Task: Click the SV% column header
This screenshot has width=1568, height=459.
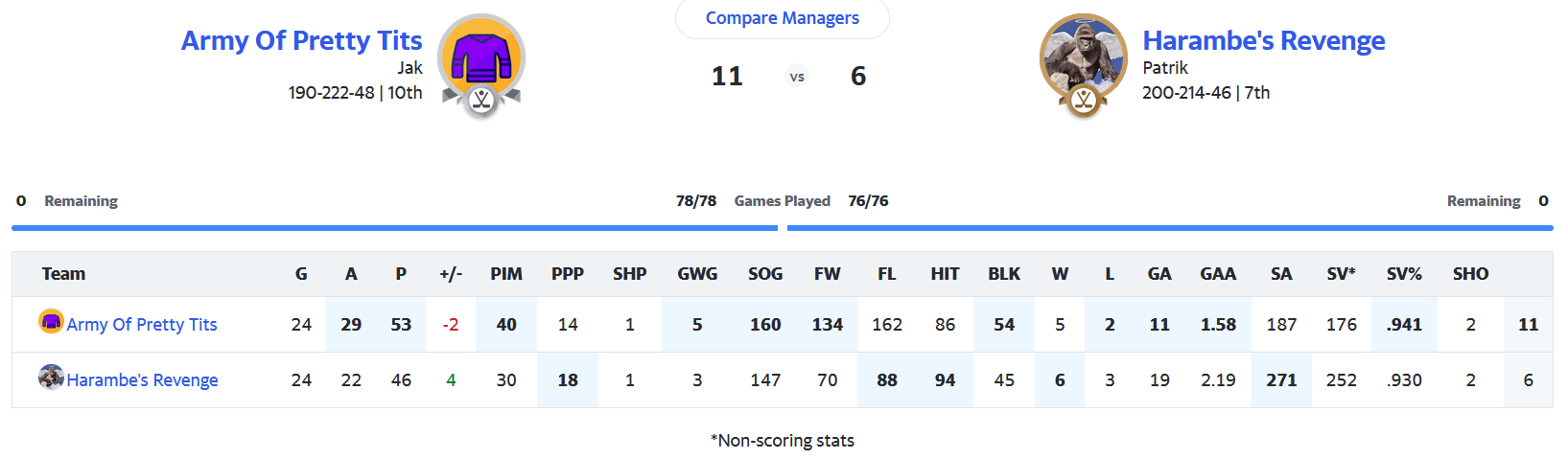Action: (1404, 274)
